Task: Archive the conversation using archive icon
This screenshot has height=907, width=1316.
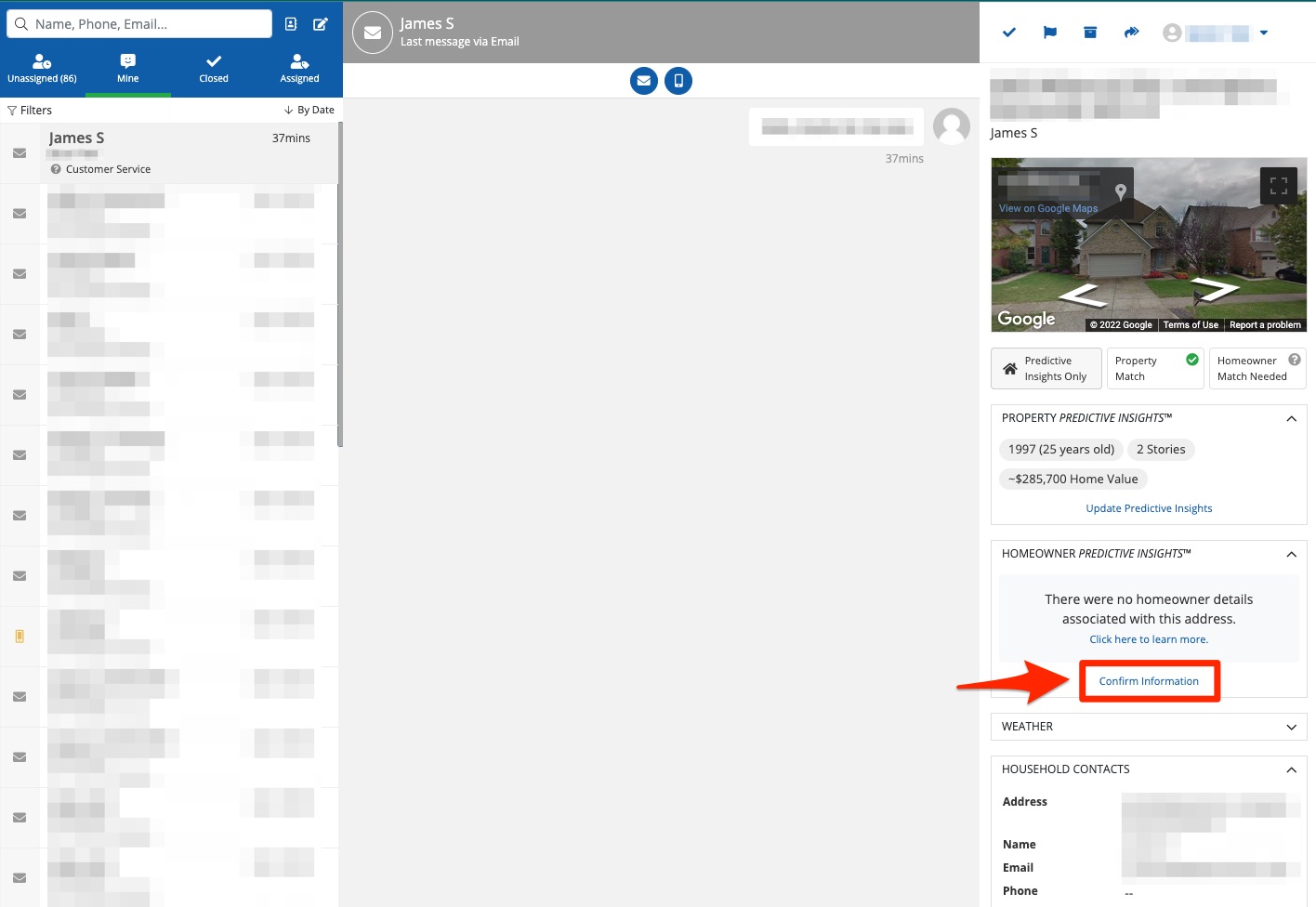Action: point(1090,33)
